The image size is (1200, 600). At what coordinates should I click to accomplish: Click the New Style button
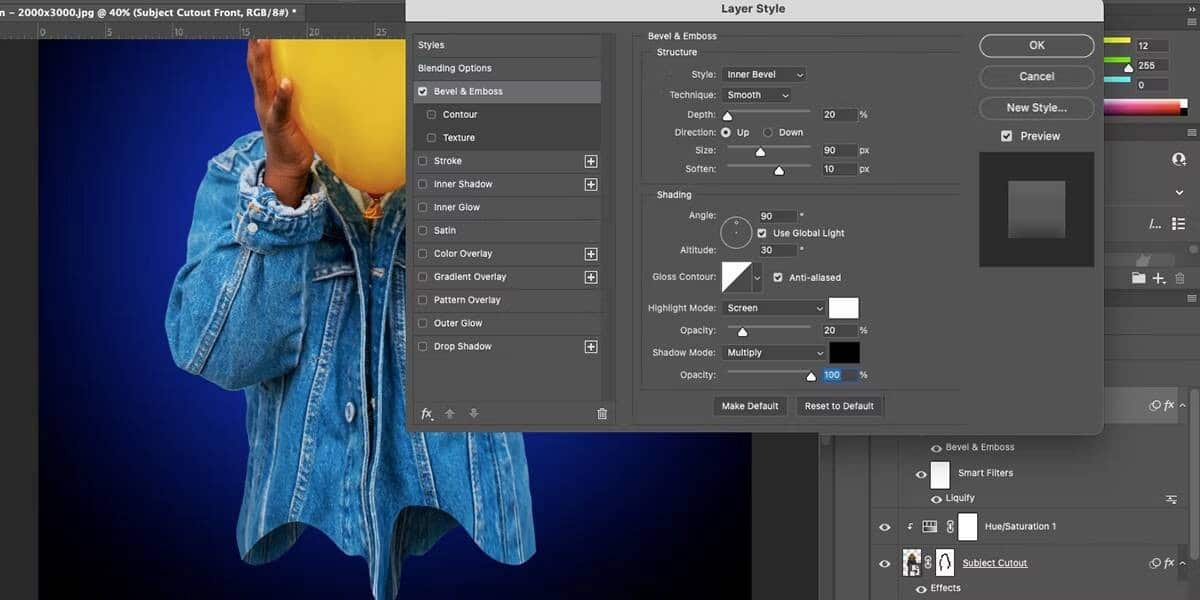[x=1036, y=108]
